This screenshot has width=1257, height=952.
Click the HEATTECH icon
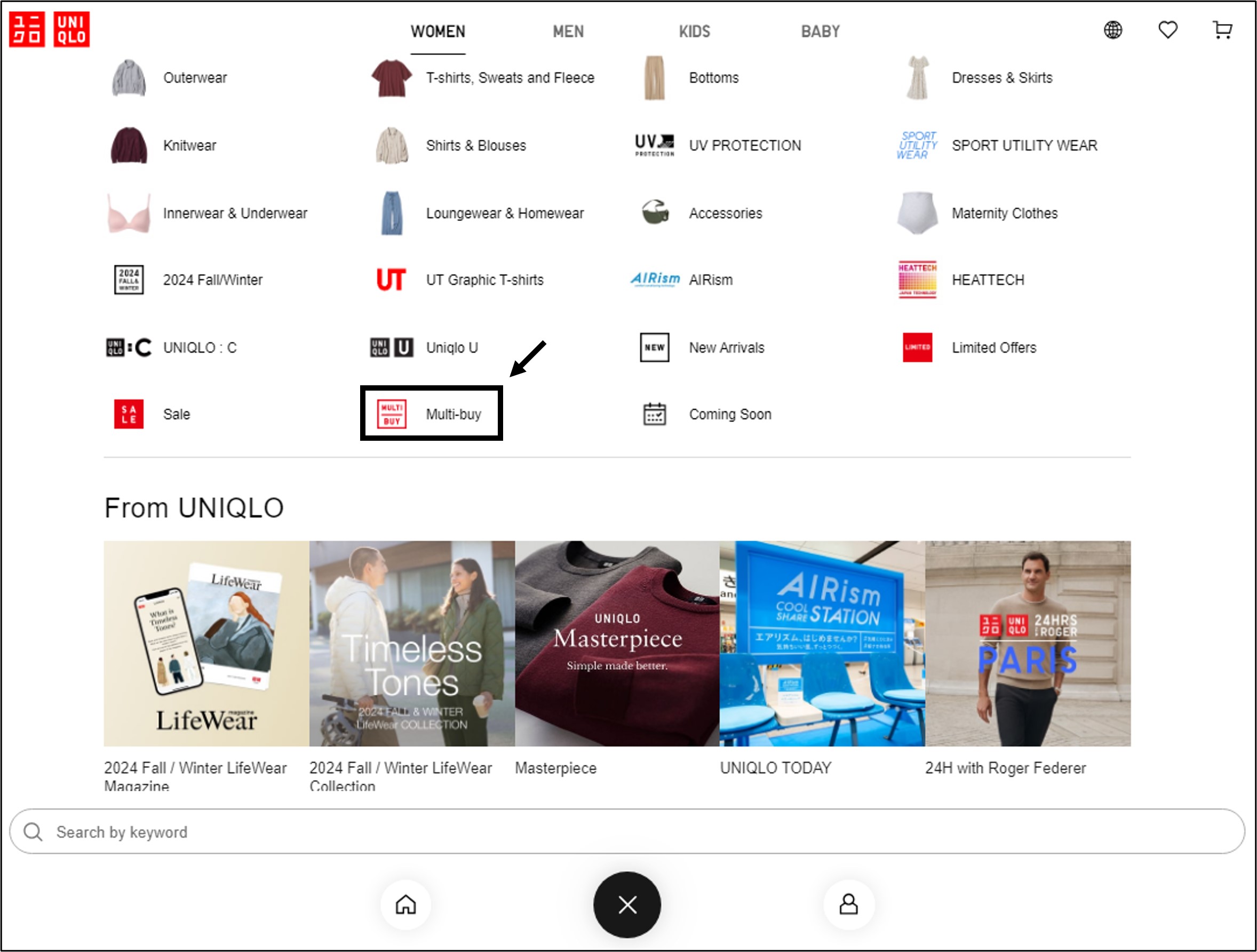(917, 280)
